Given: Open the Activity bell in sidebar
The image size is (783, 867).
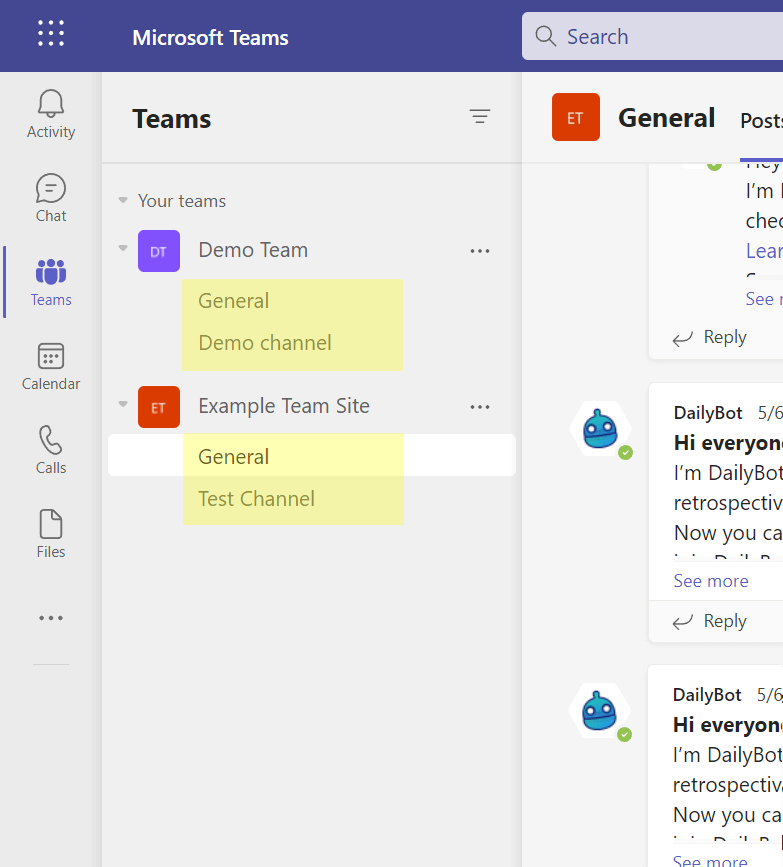Looking at the screenshot, I should tap(51, 114).
